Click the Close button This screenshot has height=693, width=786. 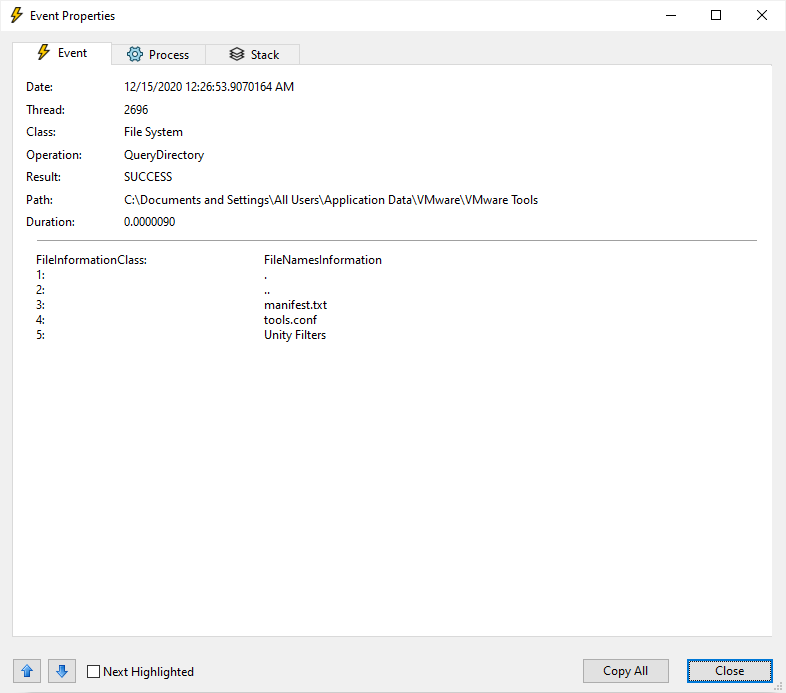point(729,671)
